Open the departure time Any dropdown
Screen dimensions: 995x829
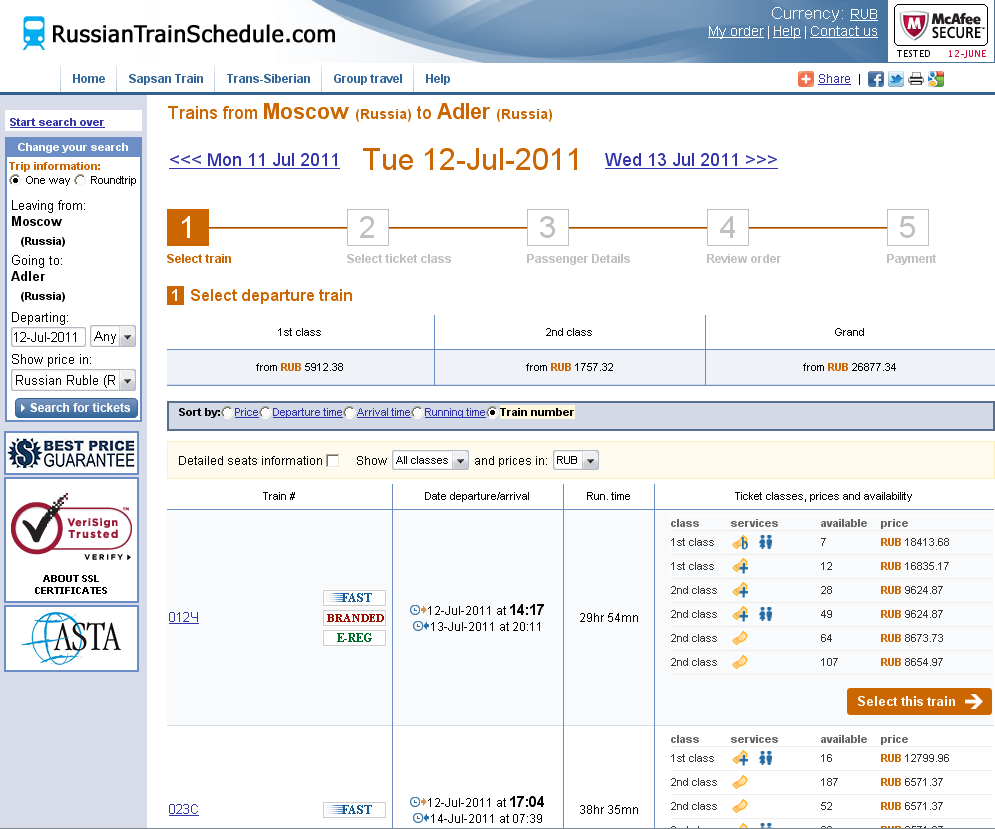tap(113, 337)
